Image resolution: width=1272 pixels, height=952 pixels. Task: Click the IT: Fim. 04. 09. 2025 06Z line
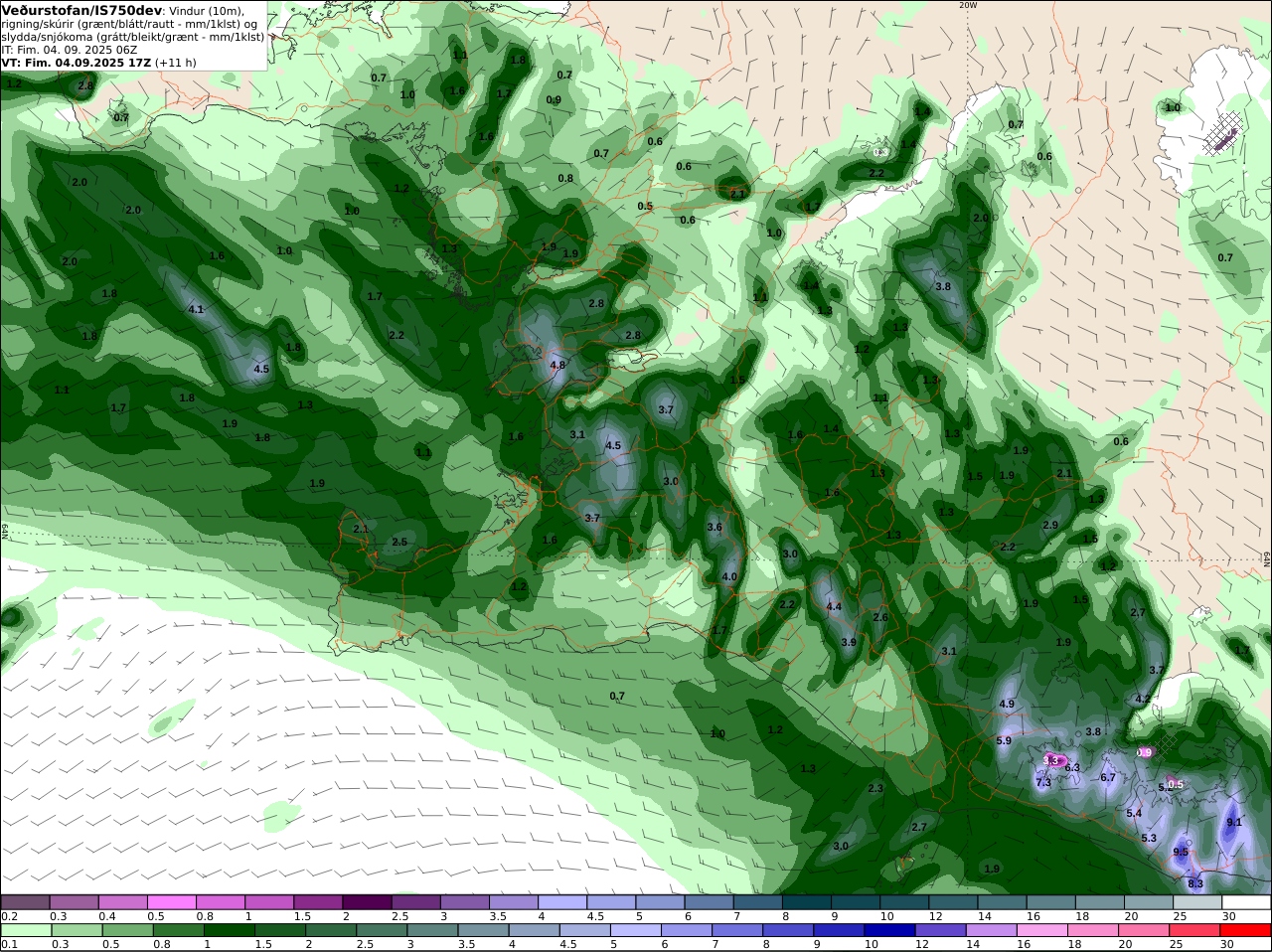[x=70, y=50]
